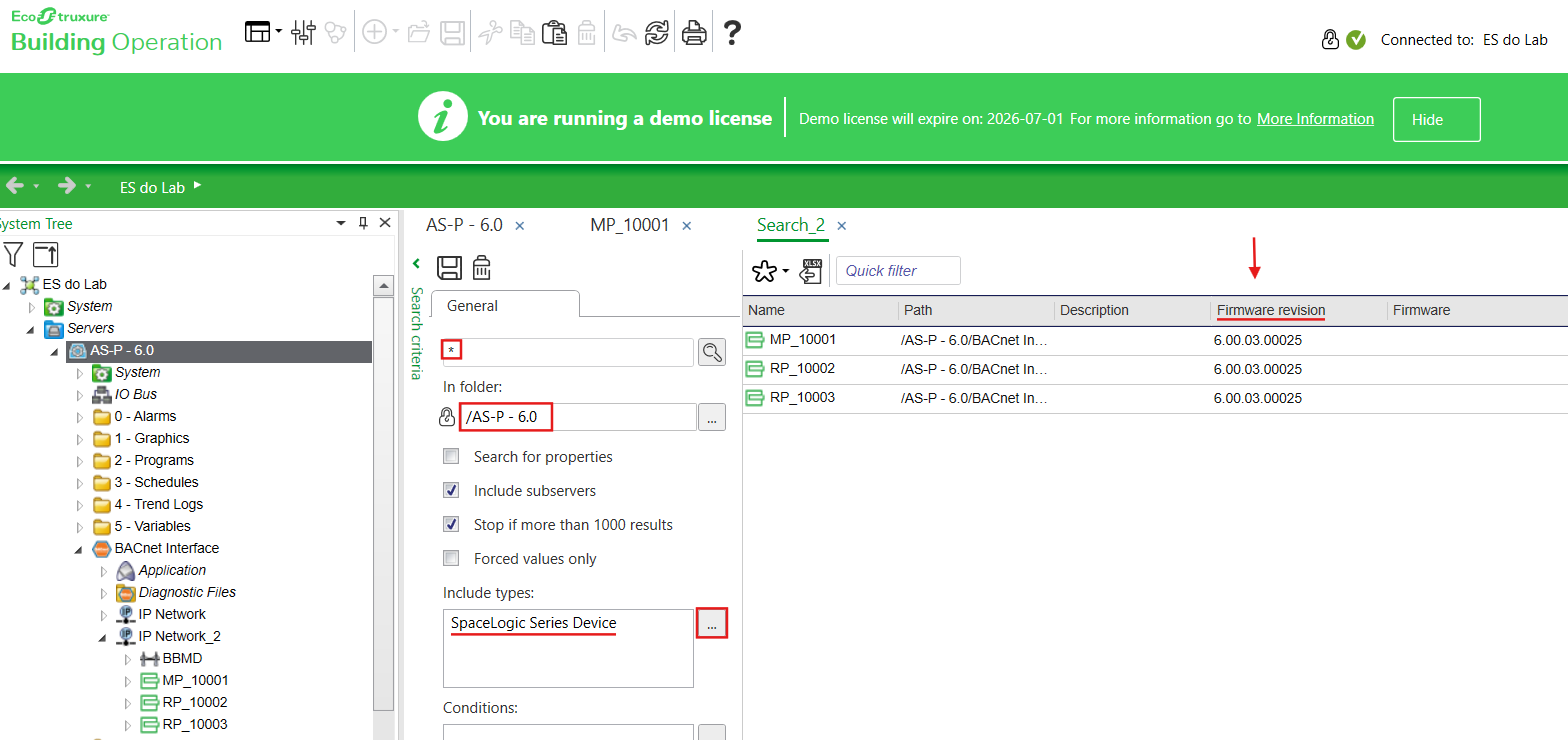Open Include types ellipsis button
The width and height of the screenshot is (1568, 740).
pos(712,623)
